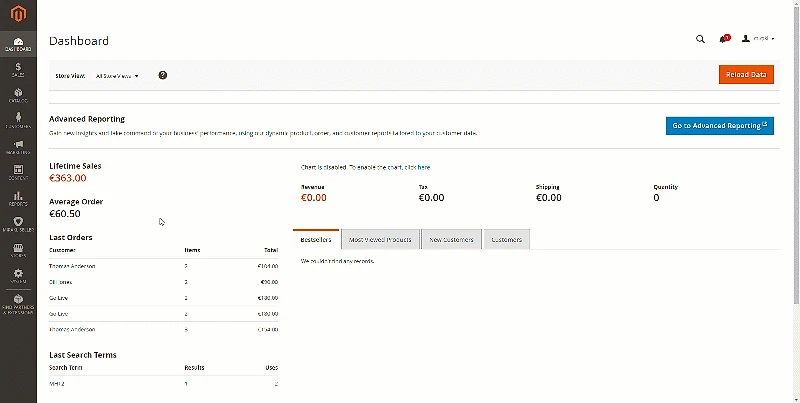Click the 'here' link to enable chart
The image size is (800, 403).
(x=423, y=167)
